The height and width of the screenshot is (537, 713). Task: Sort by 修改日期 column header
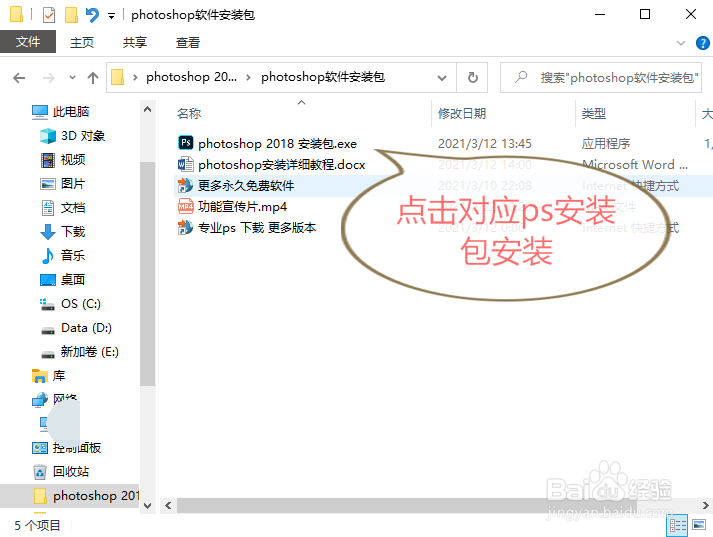(462, 114)
